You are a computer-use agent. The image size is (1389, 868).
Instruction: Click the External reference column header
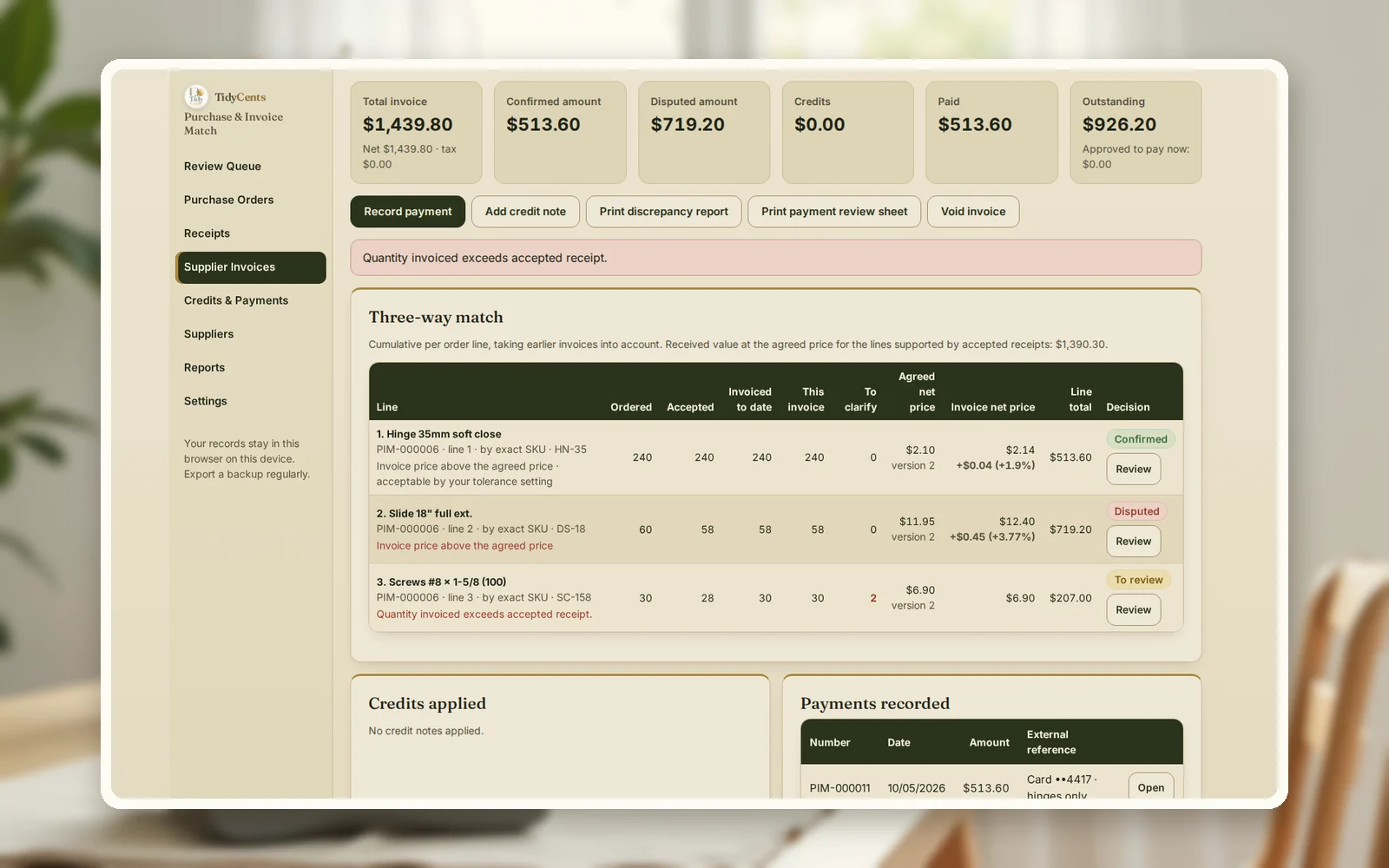point(1051,742)
